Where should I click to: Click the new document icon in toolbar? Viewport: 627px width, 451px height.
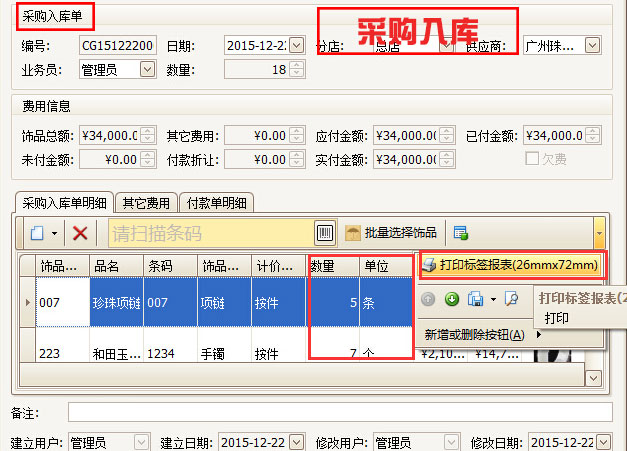coord(35,233)
